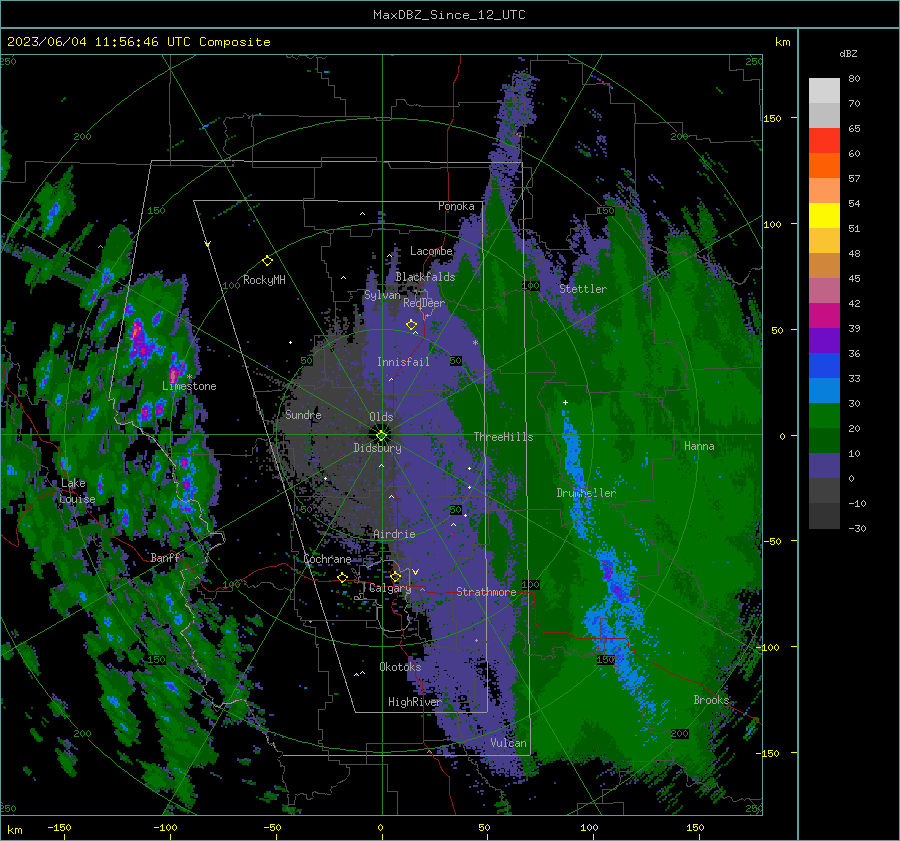Select the yellow diamond marker above RedDeer

click(411, 325)
